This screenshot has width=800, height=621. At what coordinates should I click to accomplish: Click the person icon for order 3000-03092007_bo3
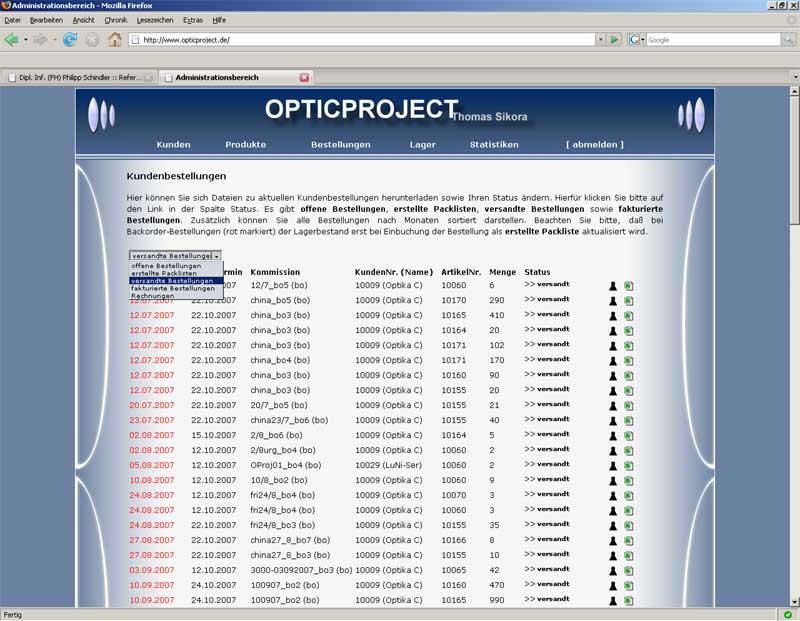click(613, 571)
